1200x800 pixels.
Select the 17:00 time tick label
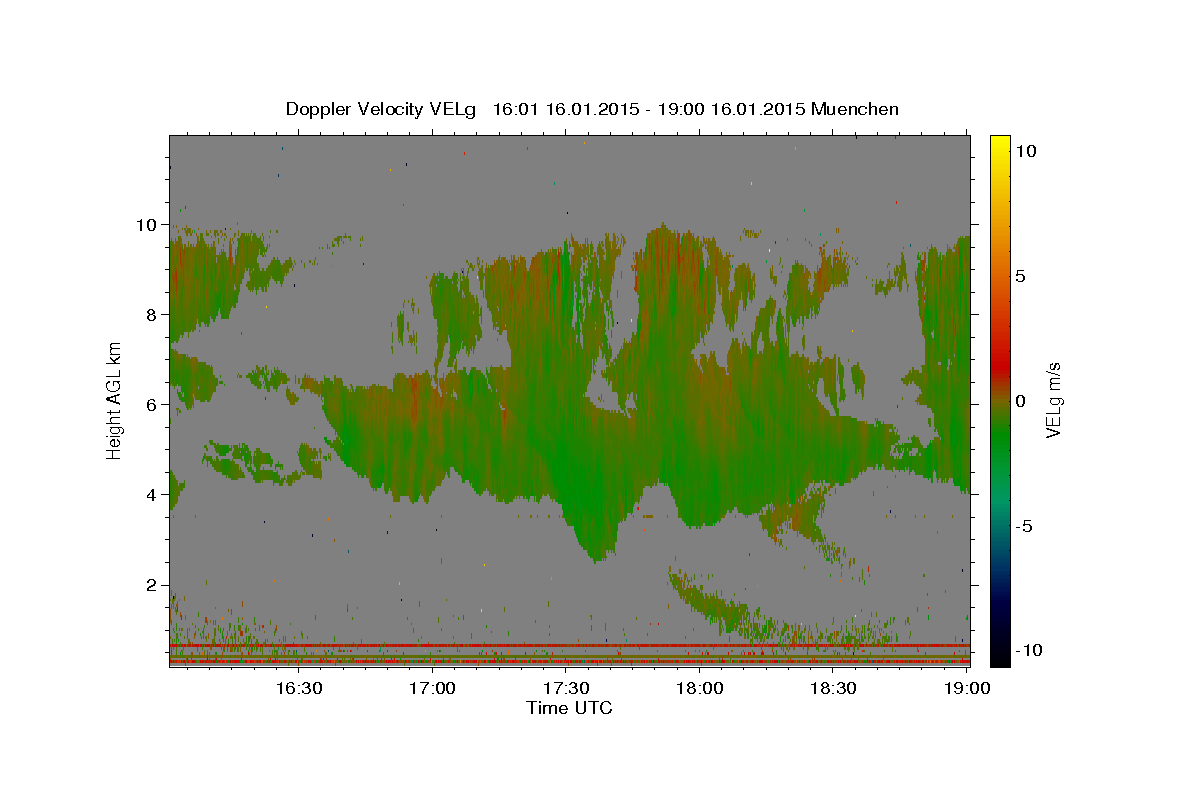coord(432,689)
